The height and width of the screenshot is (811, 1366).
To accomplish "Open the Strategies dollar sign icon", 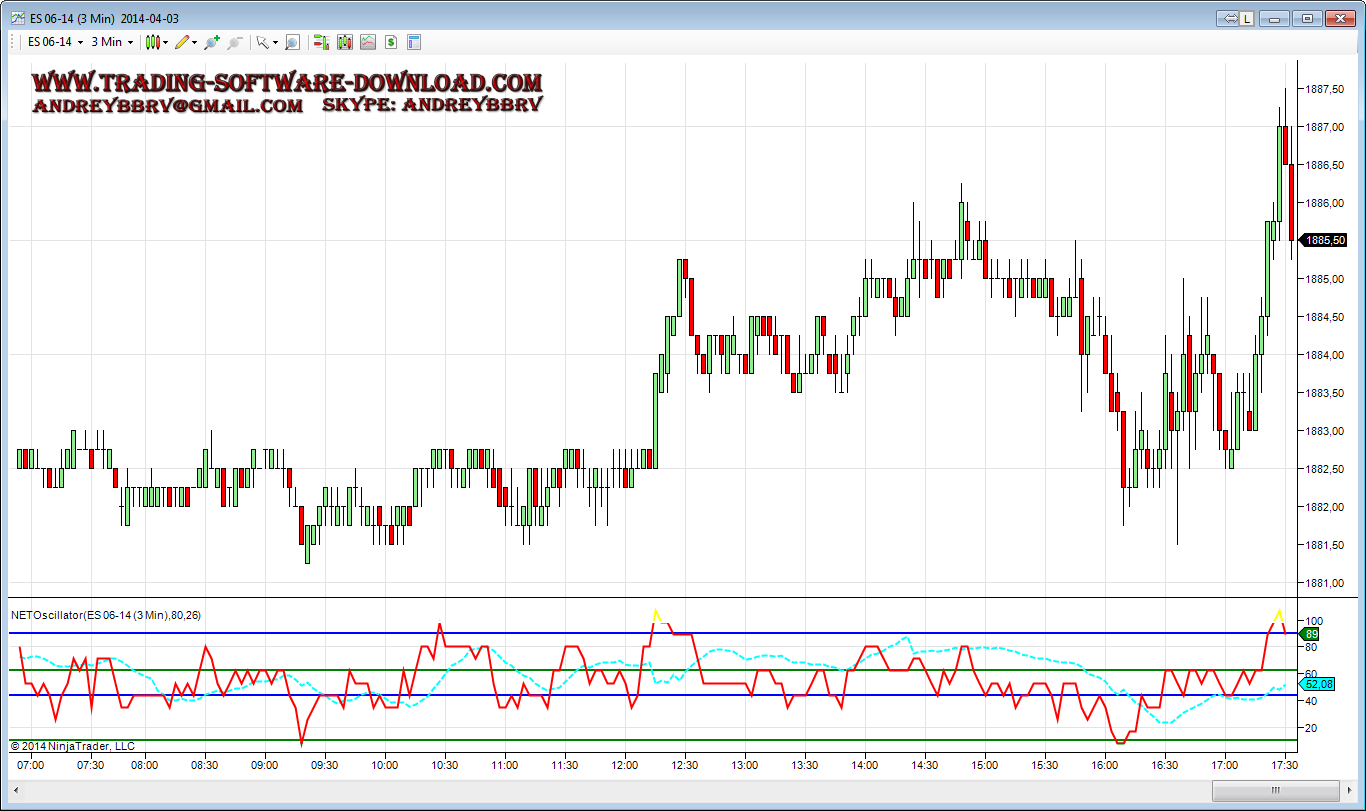I will pyautogui.click(x=390, y=42).
